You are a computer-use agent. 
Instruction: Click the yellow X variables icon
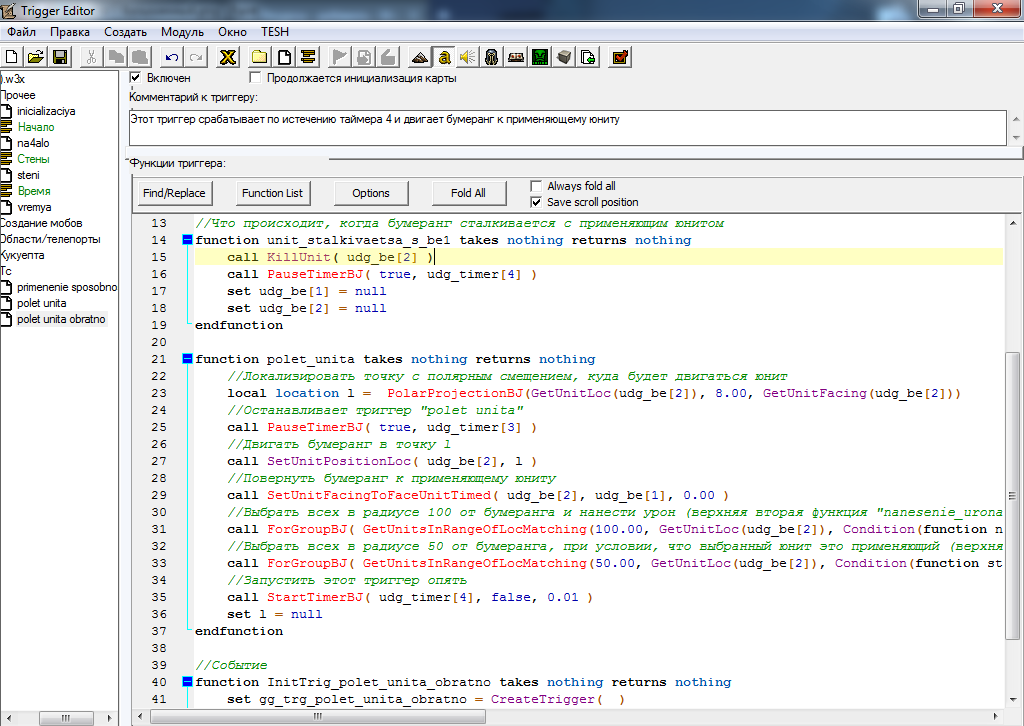point(228,56)
